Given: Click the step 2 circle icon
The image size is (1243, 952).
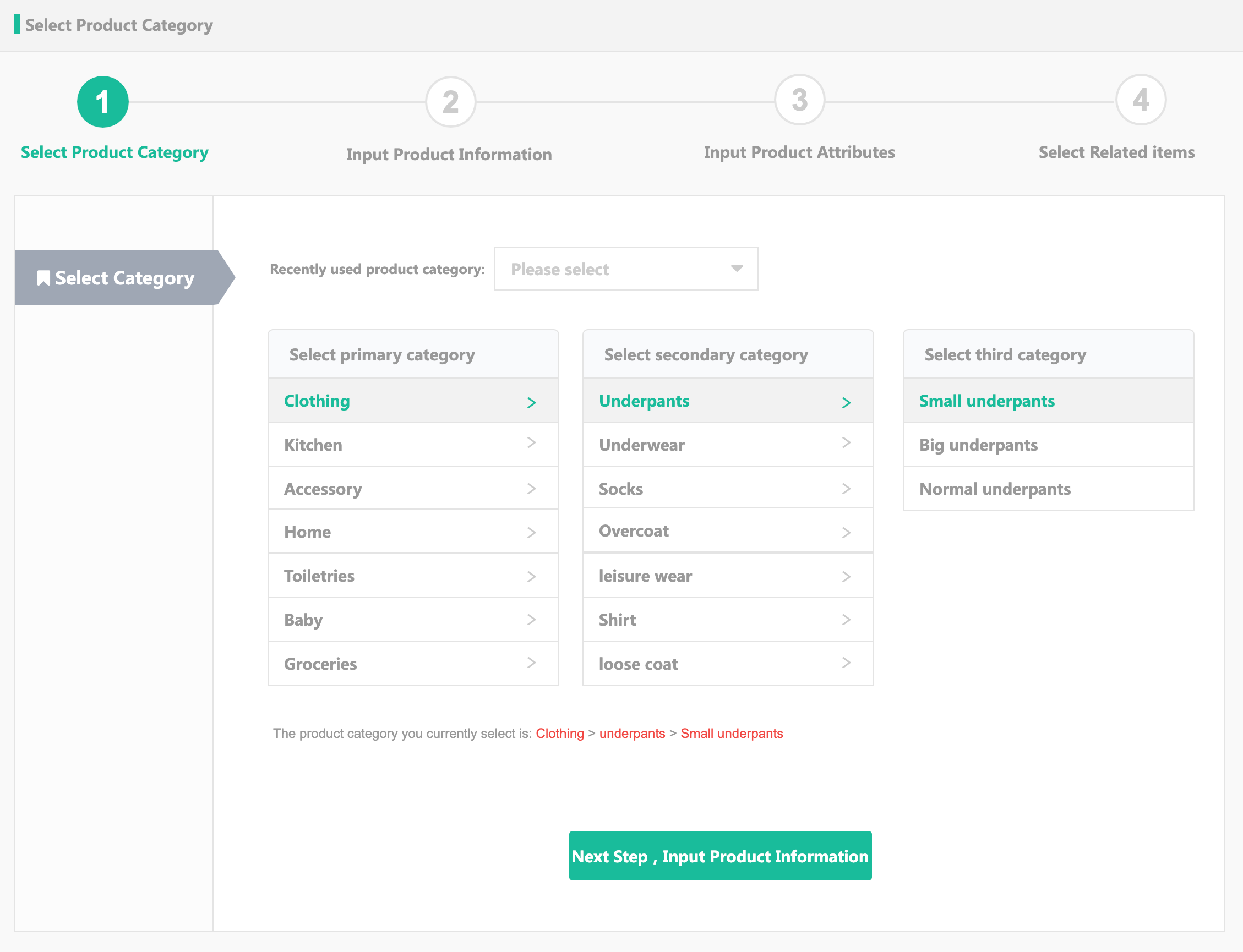Looking at the screenshot, I should [451, 102].
